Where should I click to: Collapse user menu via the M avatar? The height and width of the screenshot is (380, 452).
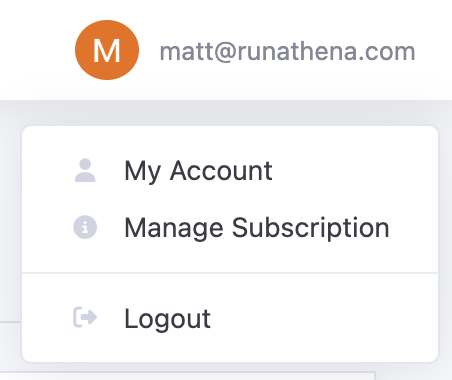(x=107, y=50)
